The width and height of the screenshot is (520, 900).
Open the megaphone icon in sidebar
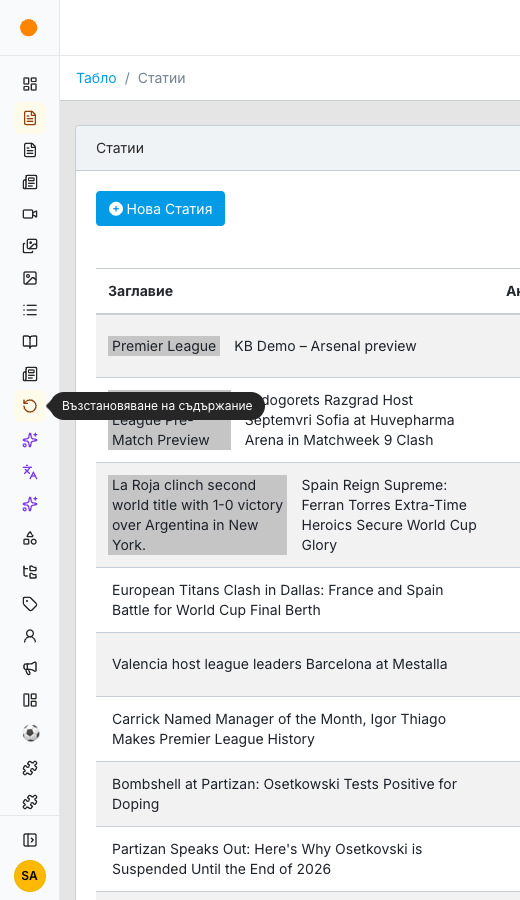coord(29,668)
